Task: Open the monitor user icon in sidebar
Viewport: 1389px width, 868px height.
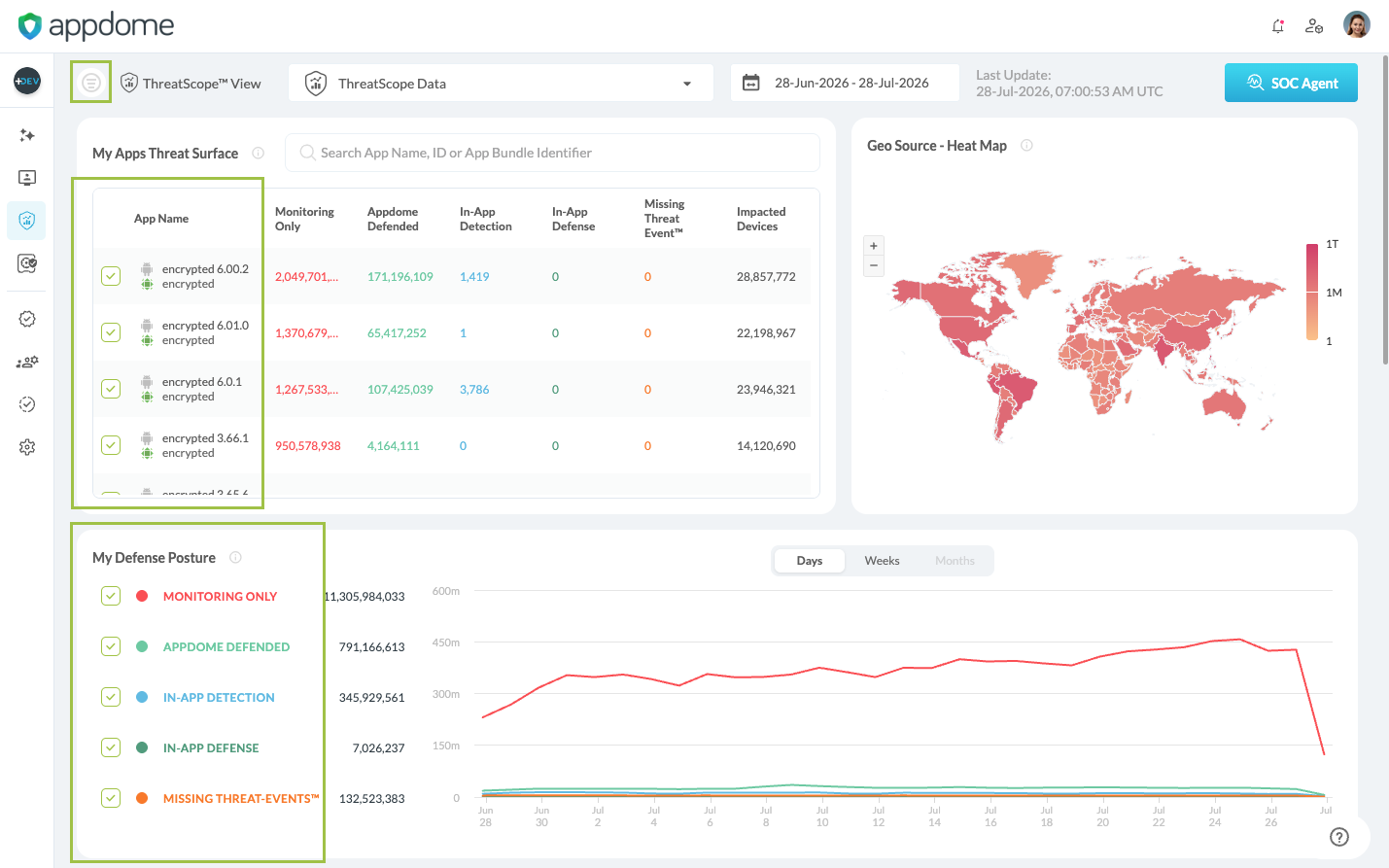Action: click(x=27, y=178)
